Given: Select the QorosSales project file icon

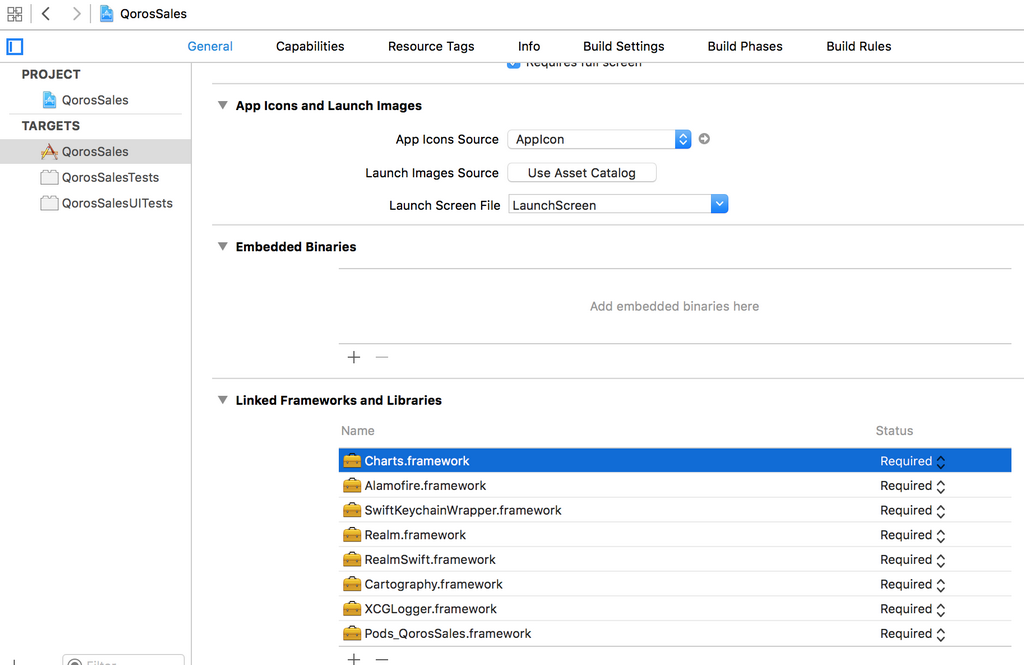Looking at the screenshot, I should [49, 100].
